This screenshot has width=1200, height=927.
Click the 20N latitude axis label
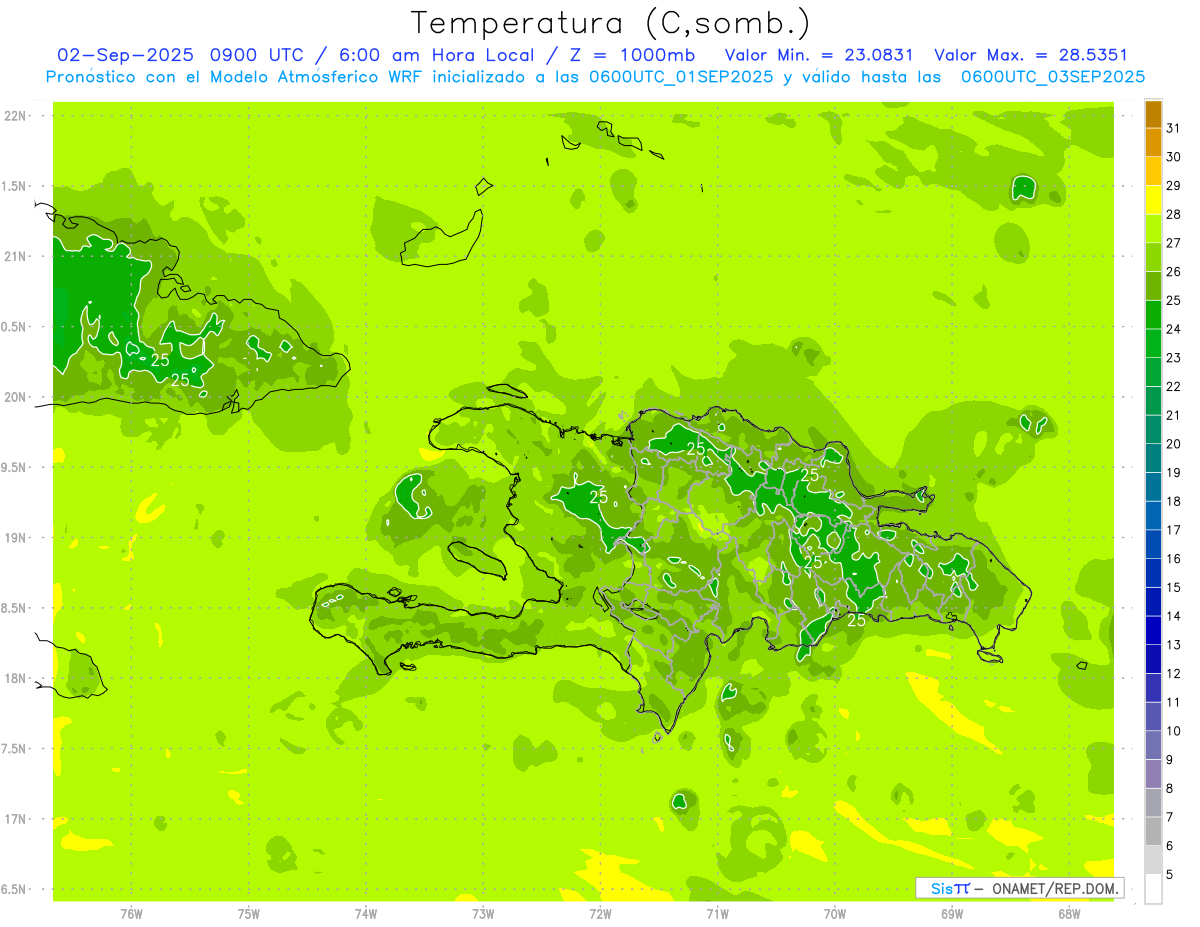[x=16, y=397]
